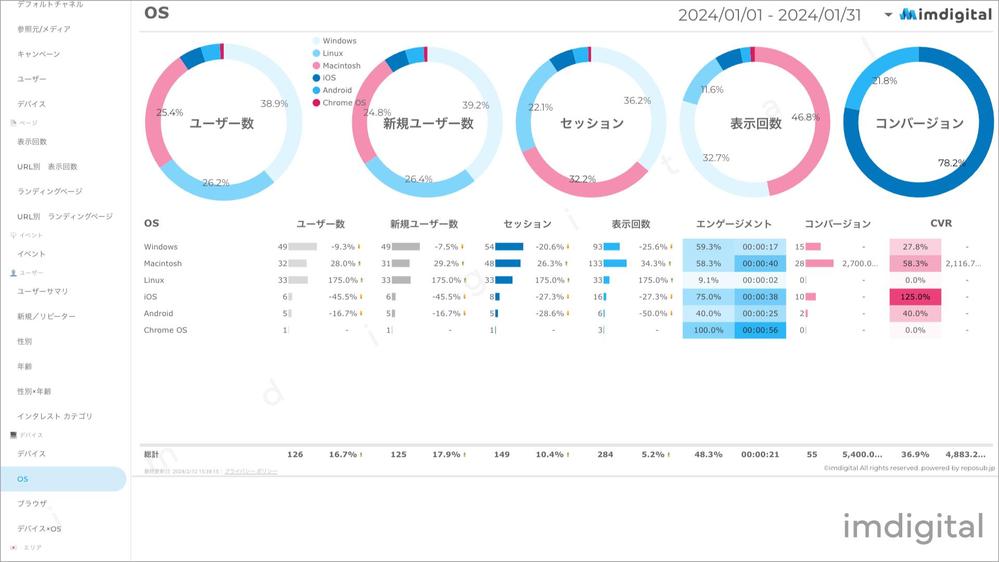Click the Windows legend color dot

tap(316, 41)
